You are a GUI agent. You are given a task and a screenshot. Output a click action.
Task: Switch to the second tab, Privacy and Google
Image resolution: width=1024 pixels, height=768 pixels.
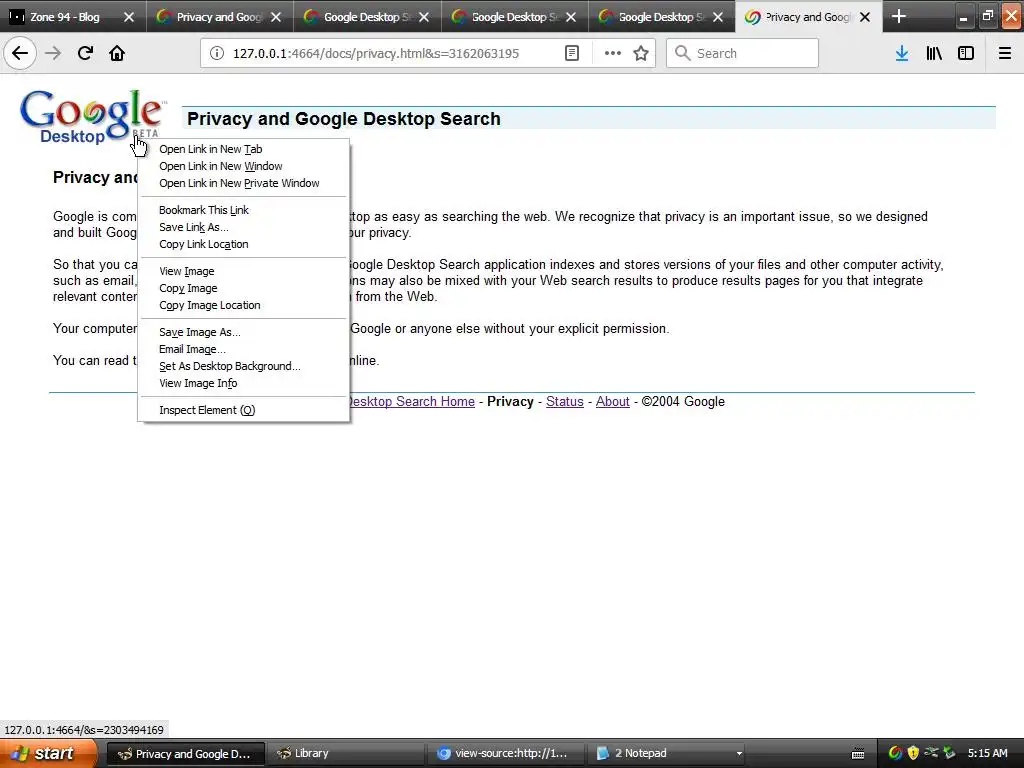coord(219,17)
